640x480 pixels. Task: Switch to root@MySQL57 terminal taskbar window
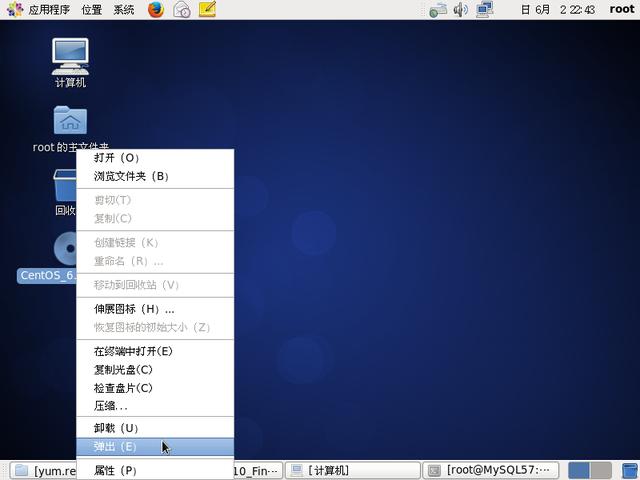490,471
